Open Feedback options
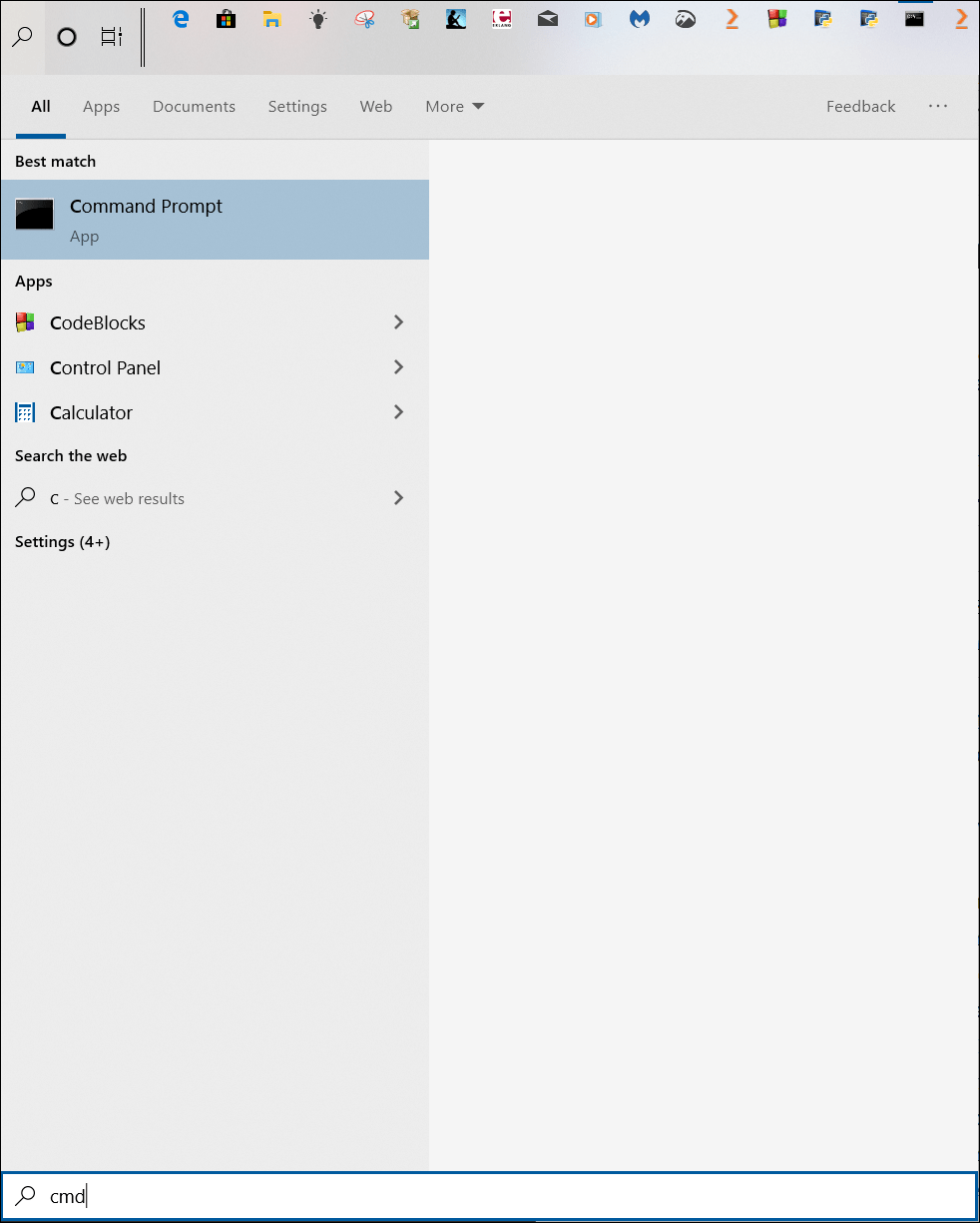The height and width of the screenshot is (1223, 980). (860, 106)
